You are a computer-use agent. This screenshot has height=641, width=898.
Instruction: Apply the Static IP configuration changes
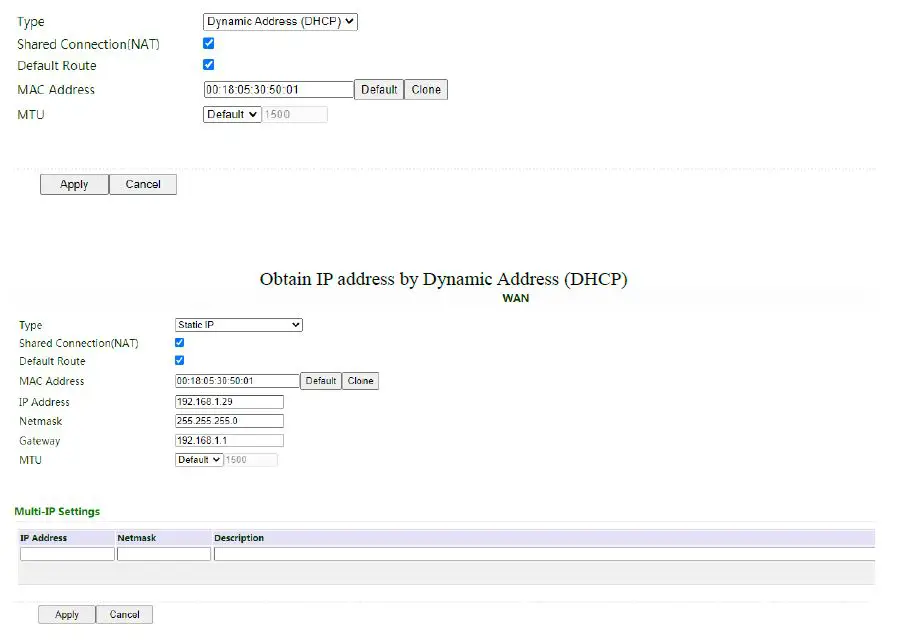pyautogui.click(x=66, y=614)
